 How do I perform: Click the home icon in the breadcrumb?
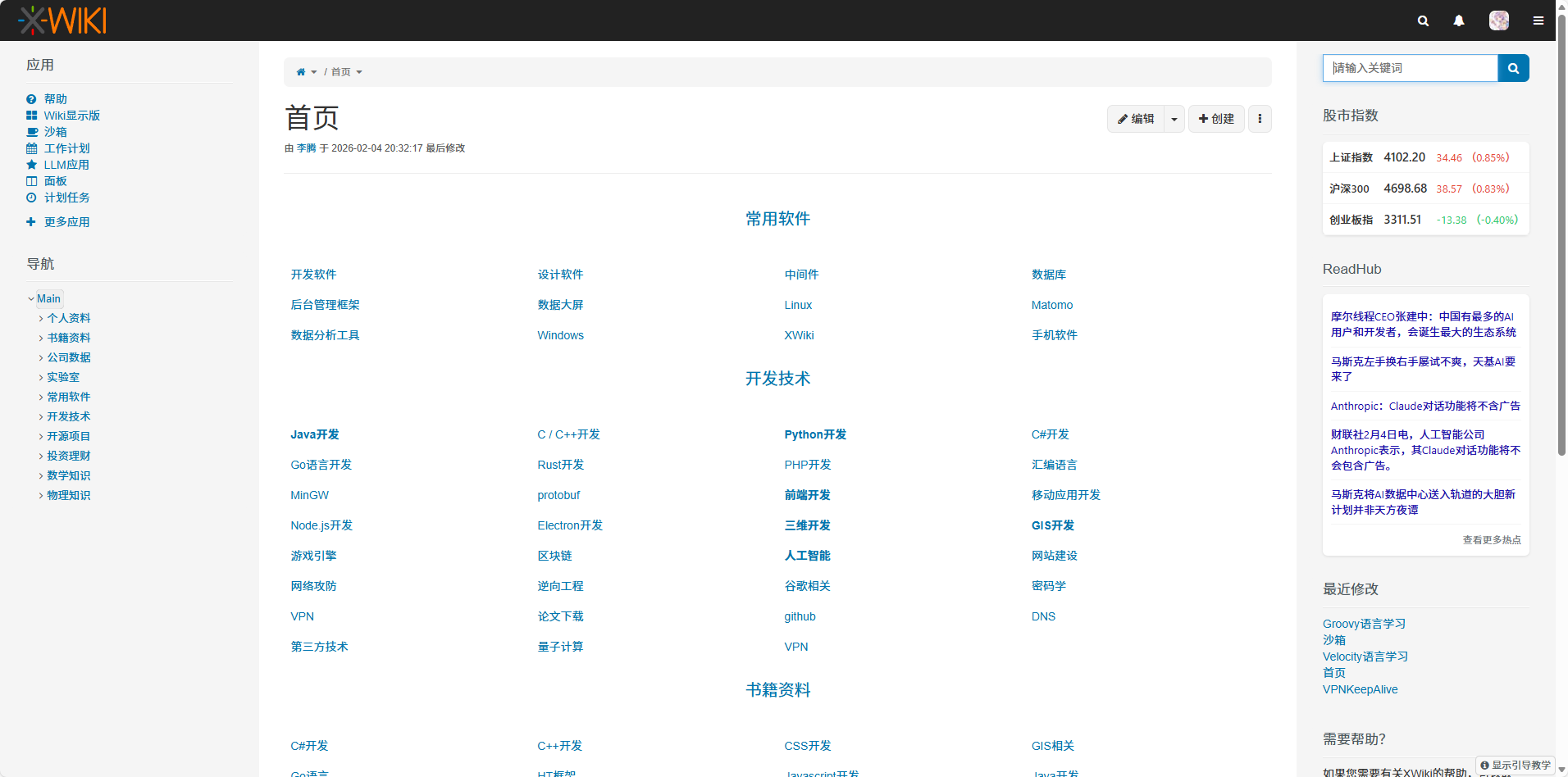[x=300, y=71]
